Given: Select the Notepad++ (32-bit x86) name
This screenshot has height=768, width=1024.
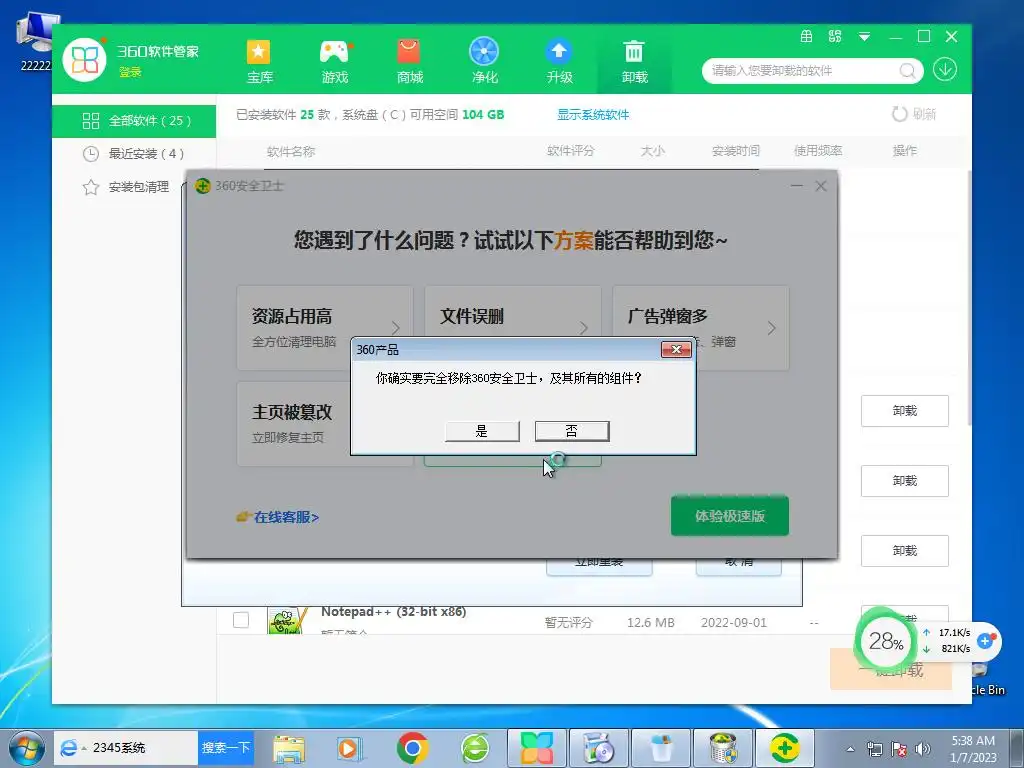Looking at the screenshot, I should pos(393,612).
